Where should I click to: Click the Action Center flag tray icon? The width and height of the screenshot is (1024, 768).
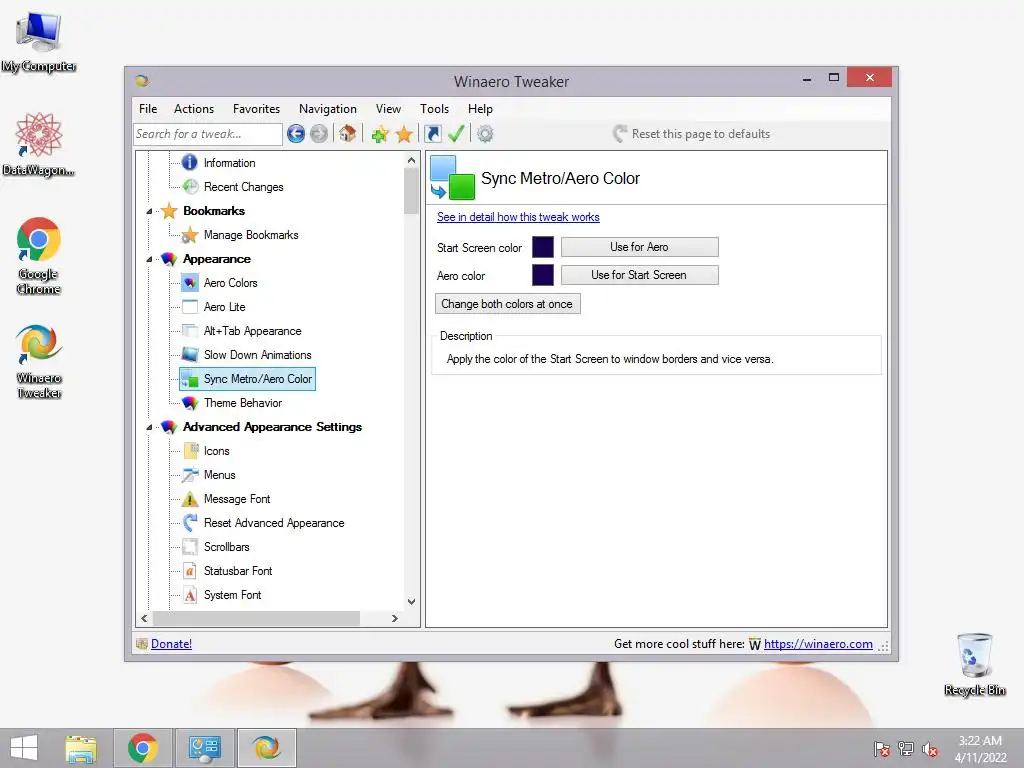pyautogui.click(x=882, y=749)
